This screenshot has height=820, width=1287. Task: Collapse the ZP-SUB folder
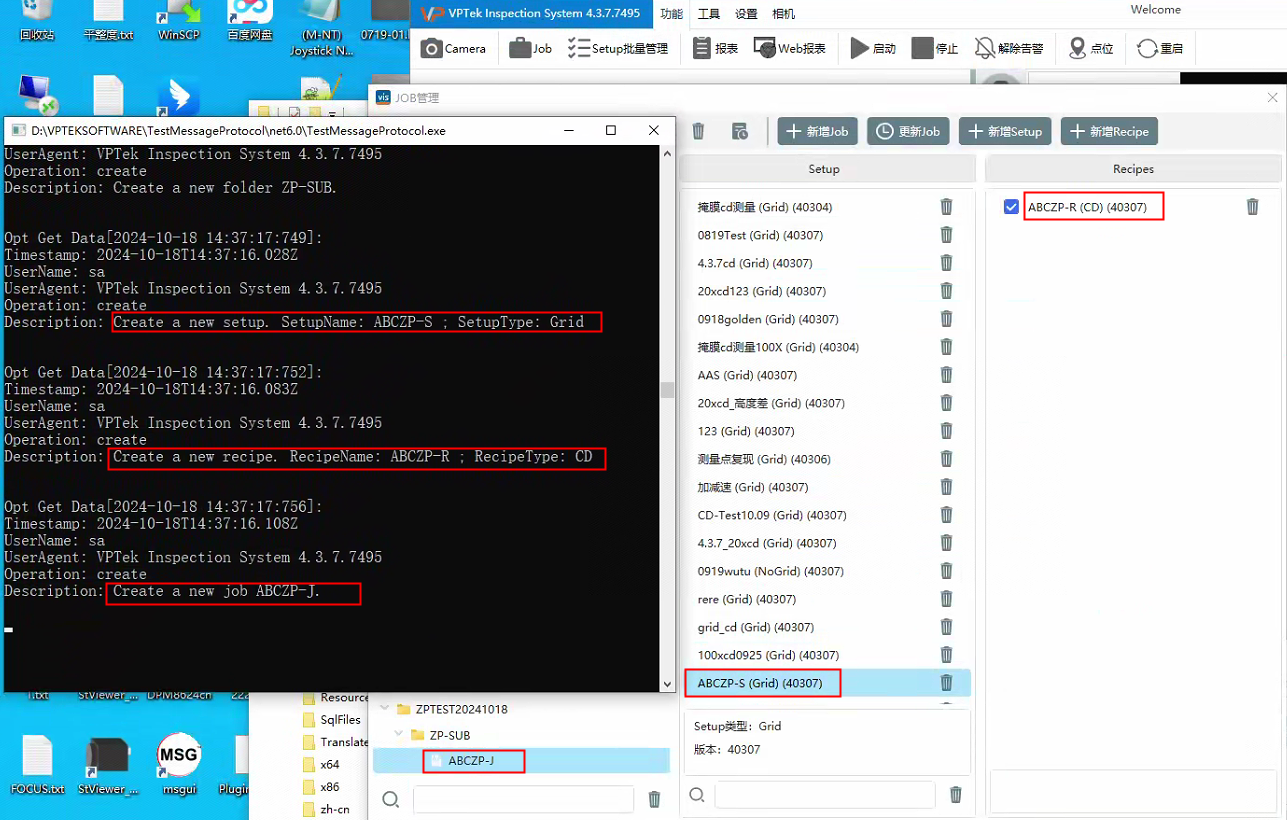click(x=400, y=735)
